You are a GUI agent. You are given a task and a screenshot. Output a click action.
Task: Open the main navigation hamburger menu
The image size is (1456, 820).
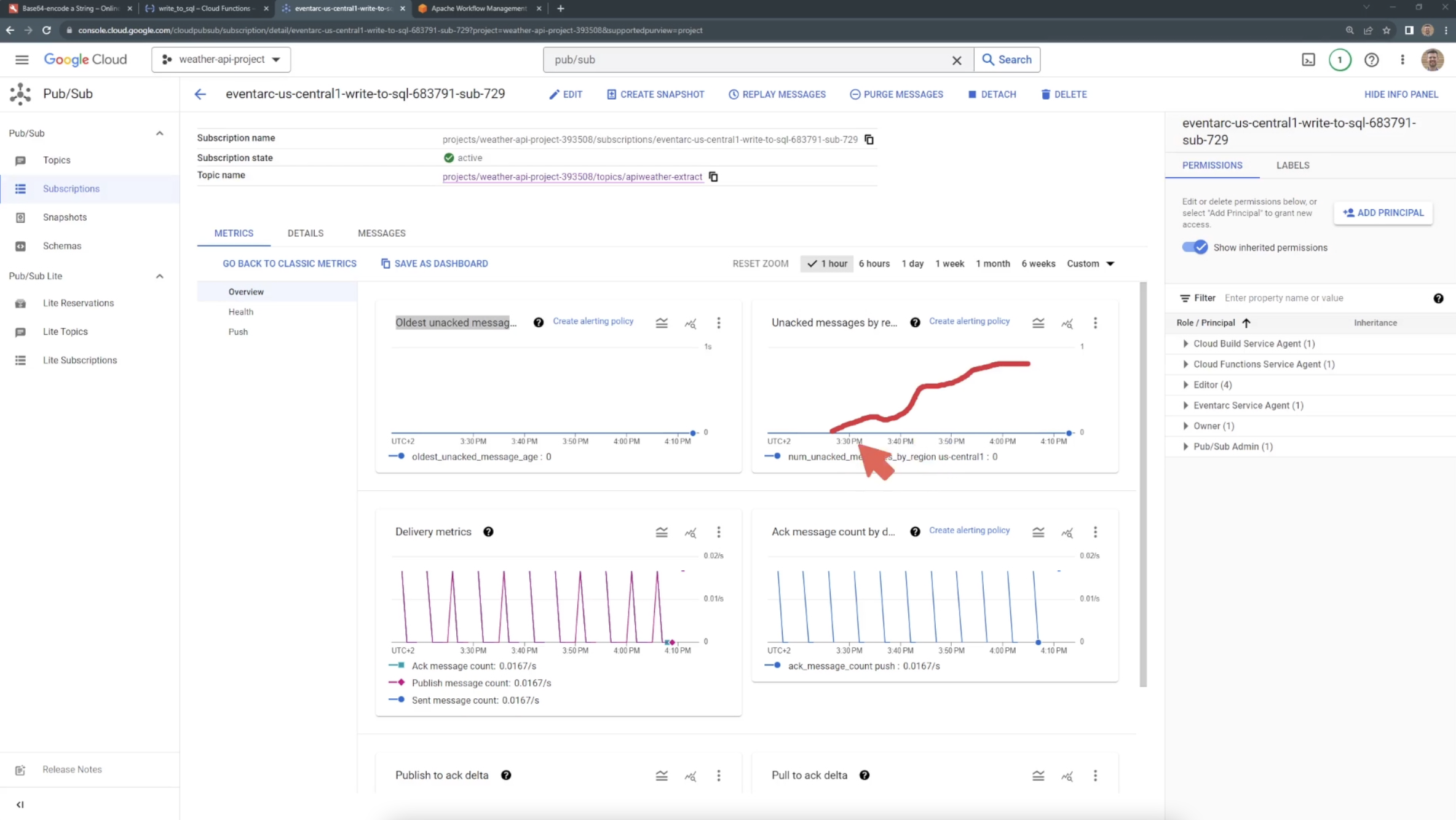[x=22, y=60]
